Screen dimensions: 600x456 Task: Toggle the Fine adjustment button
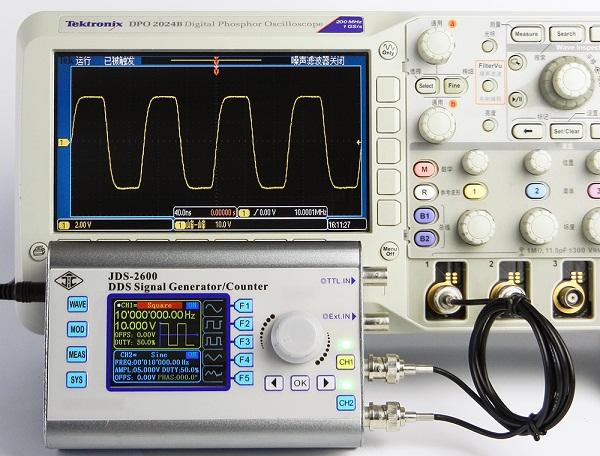pyautogui.click(x=454, y=86)
